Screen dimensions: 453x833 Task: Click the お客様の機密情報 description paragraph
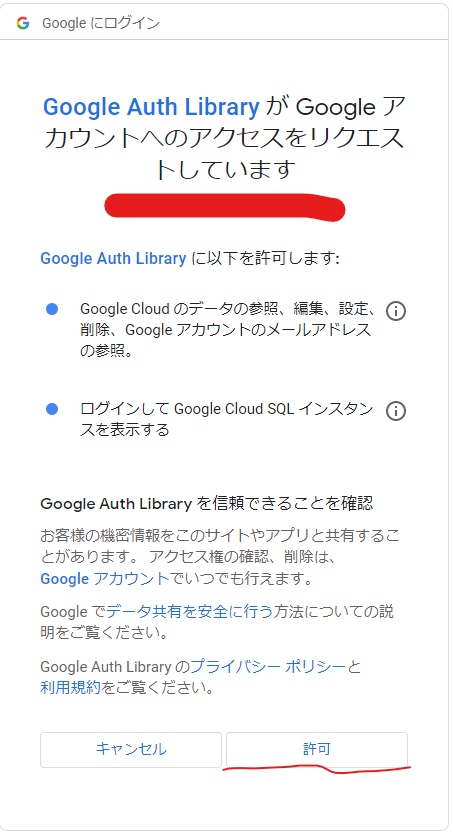point(220,557)
